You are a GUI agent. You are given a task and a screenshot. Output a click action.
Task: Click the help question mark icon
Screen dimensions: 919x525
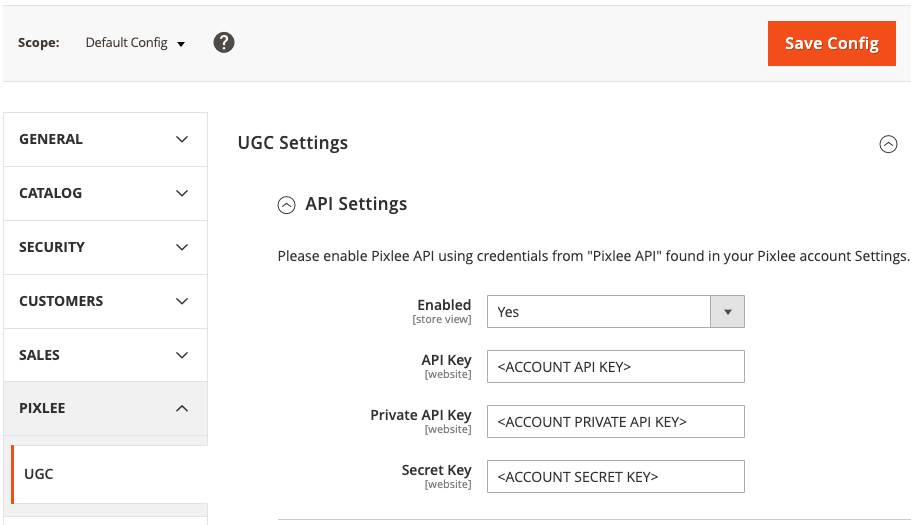[224, 43]
